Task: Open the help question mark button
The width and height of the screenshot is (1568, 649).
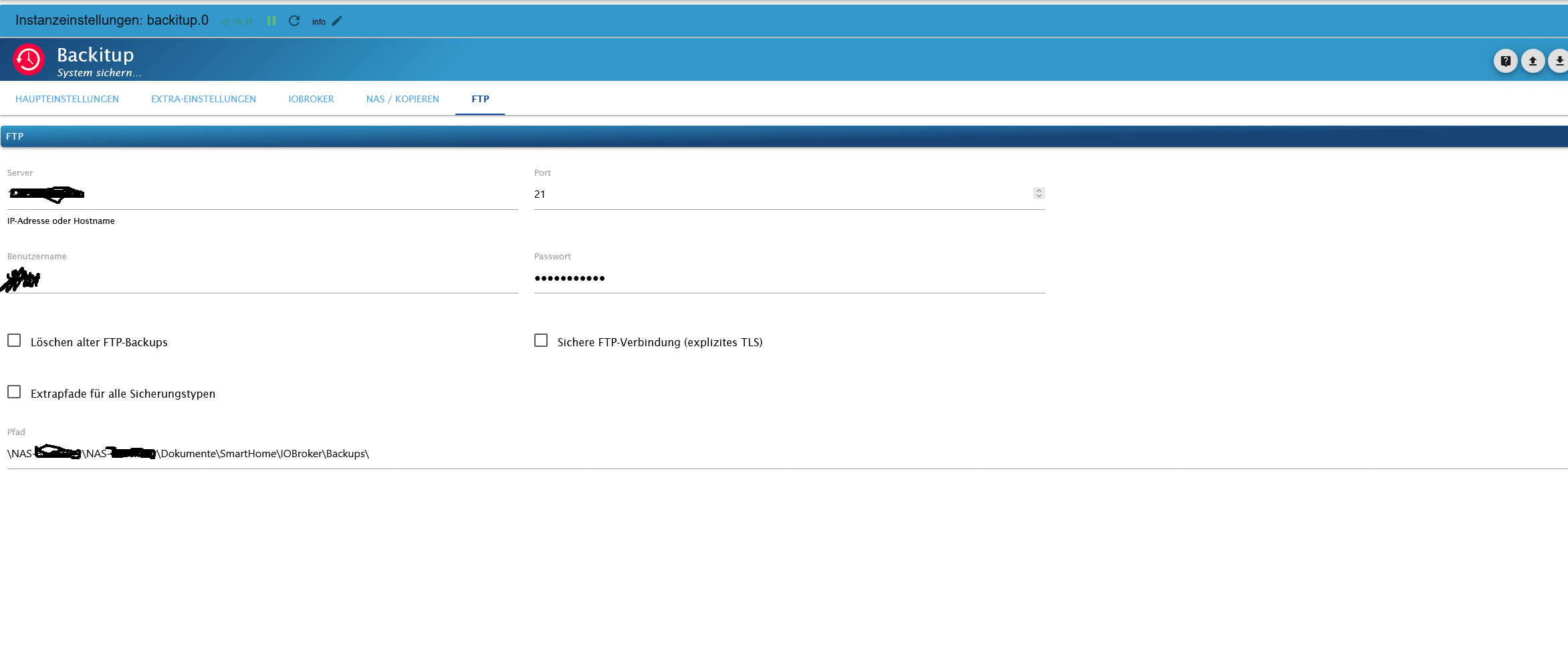Action: [x=1505, y=61]
